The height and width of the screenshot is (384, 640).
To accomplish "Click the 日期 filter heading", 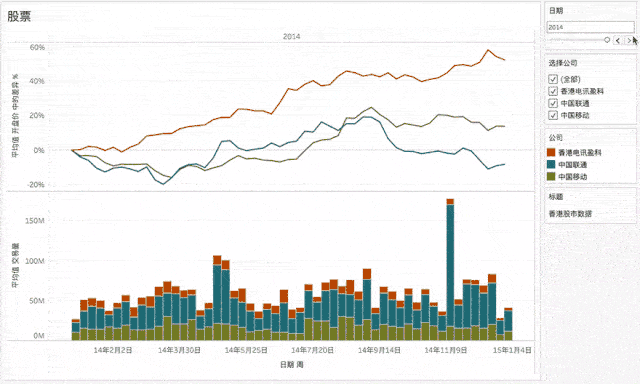I will [x=556, y=11].
